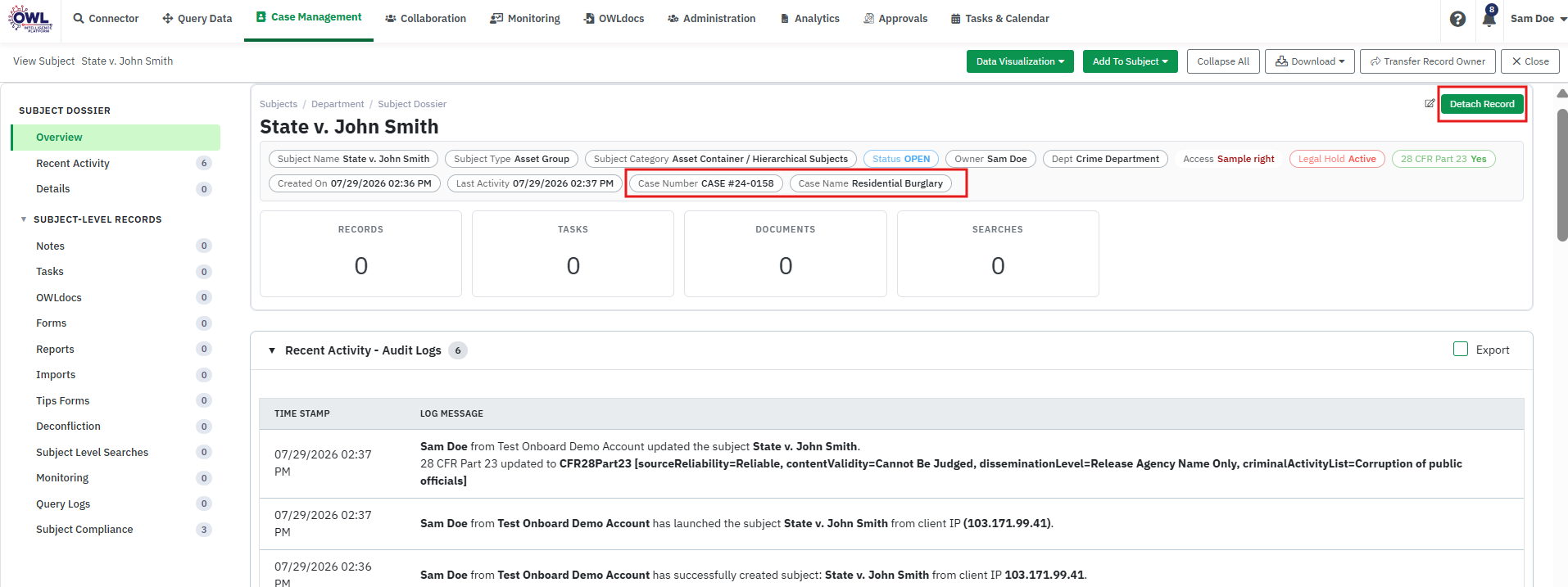Click the Searches count card
Viewport: 1568px width, 587px height.
(998, 254)
